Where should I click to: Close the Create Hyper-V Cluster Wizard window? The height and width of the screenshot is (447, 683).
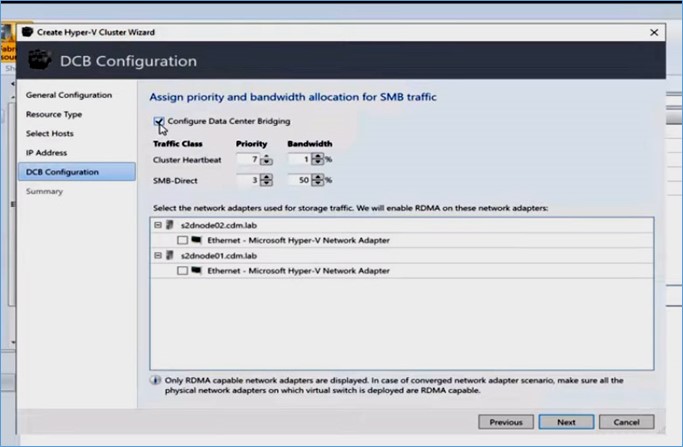[654, 33]
